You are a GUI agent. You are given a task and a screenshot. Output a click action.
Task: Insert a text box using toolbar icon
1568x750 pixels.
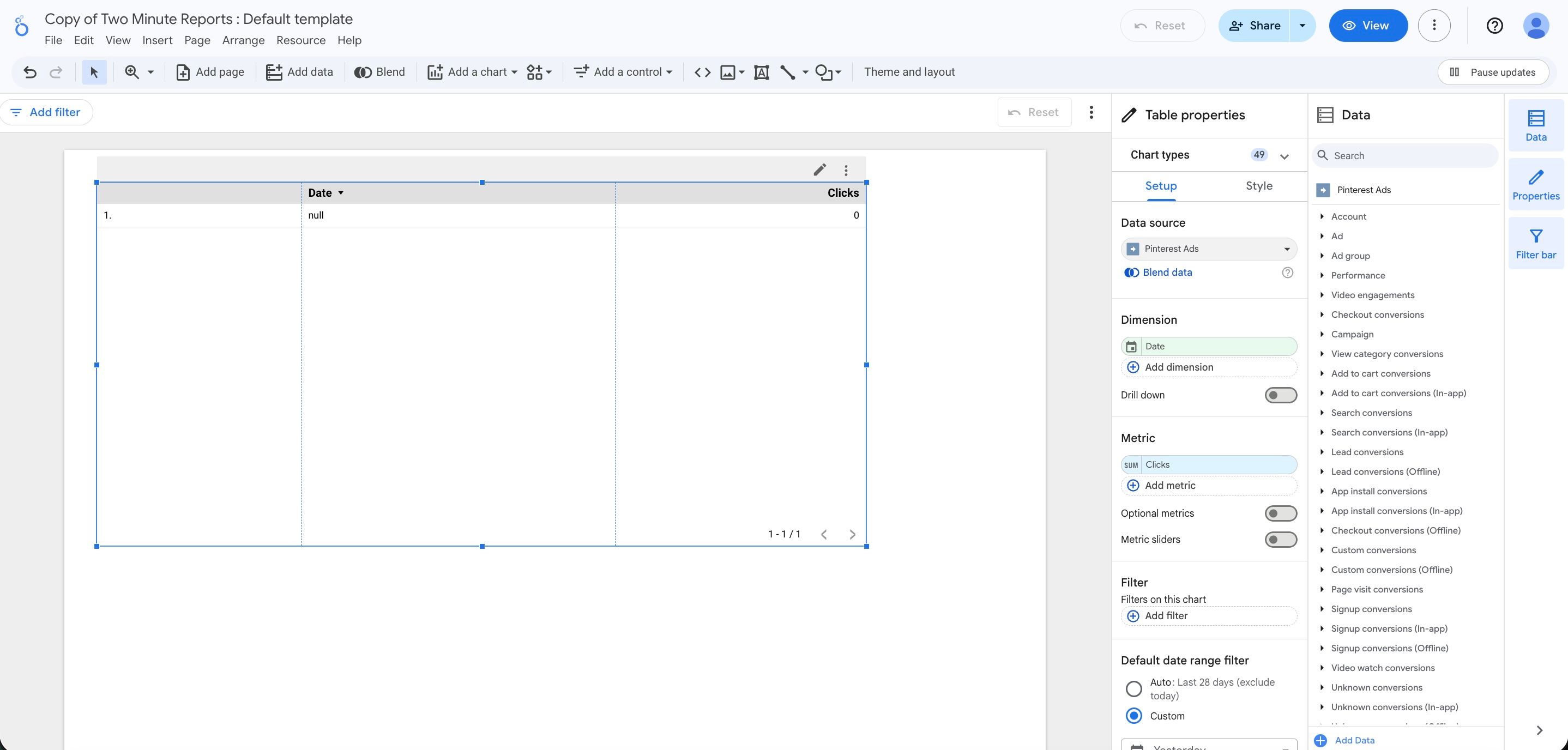point(761,72)
